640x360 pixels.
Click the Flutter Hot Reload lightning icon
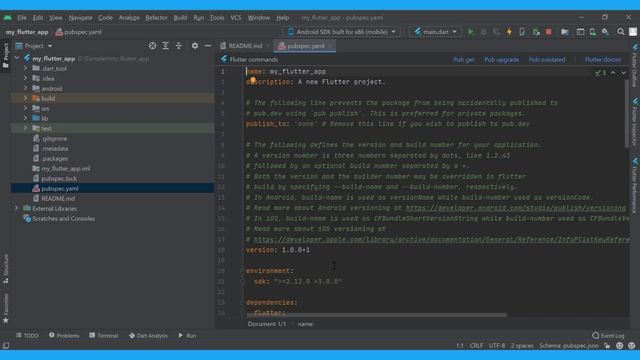[x=509, y=32]
